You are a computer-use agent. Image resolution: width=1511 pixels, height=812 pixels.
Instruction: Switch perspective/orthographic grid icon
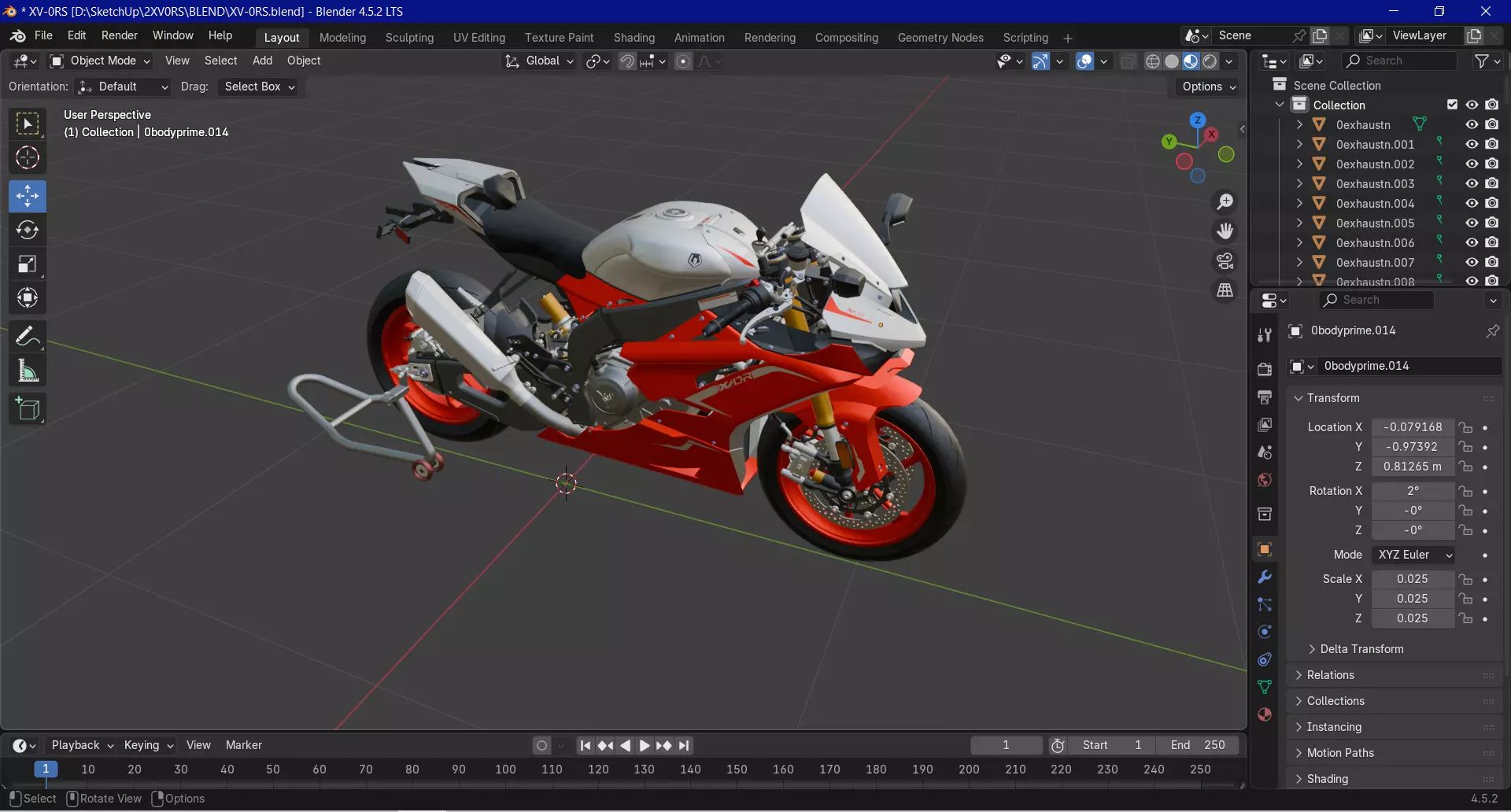[x=1225, y=290]
